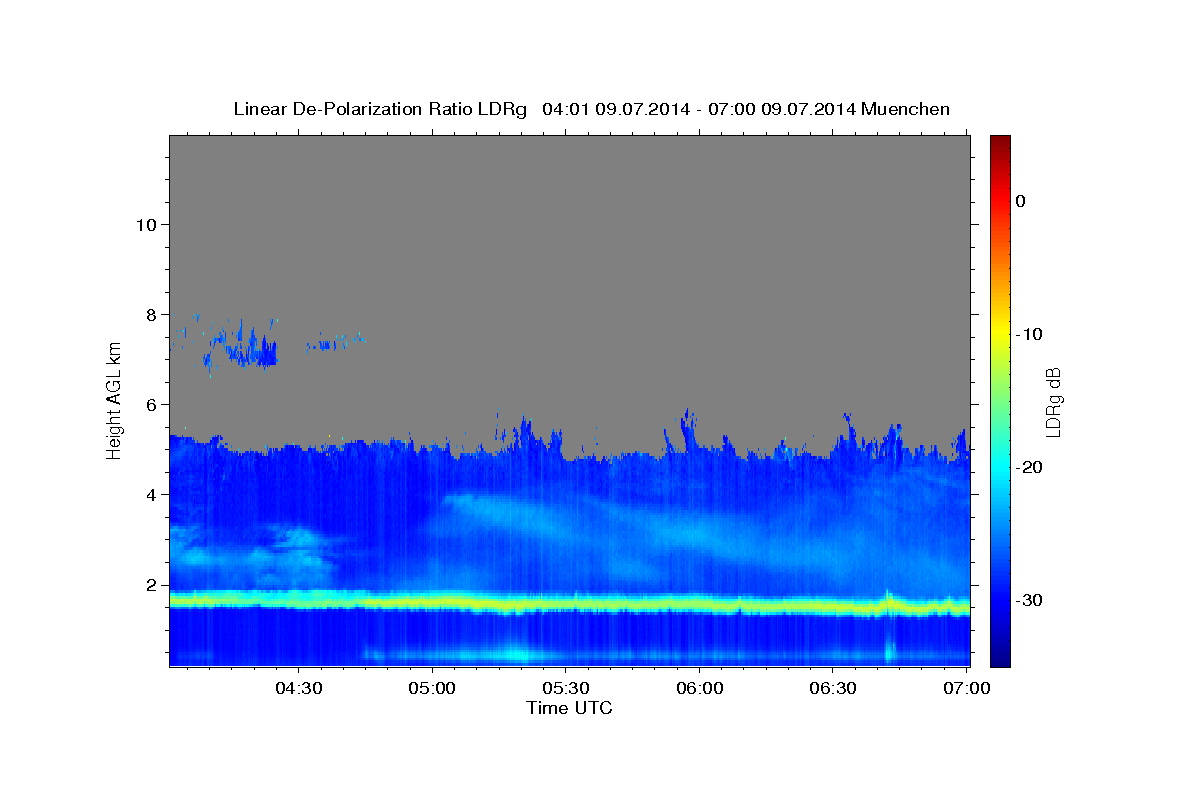Click the 'LDRg dB' colorbar title
Viewport: 1200px width, 800px height.
coord(1054,401)
